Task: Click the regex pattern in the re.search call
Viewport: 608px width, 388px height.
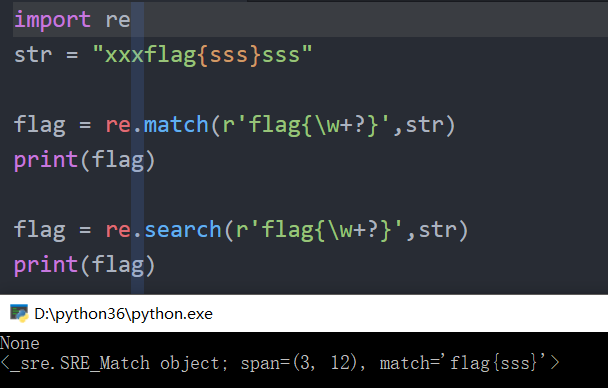Action: (x=320, y=230)
